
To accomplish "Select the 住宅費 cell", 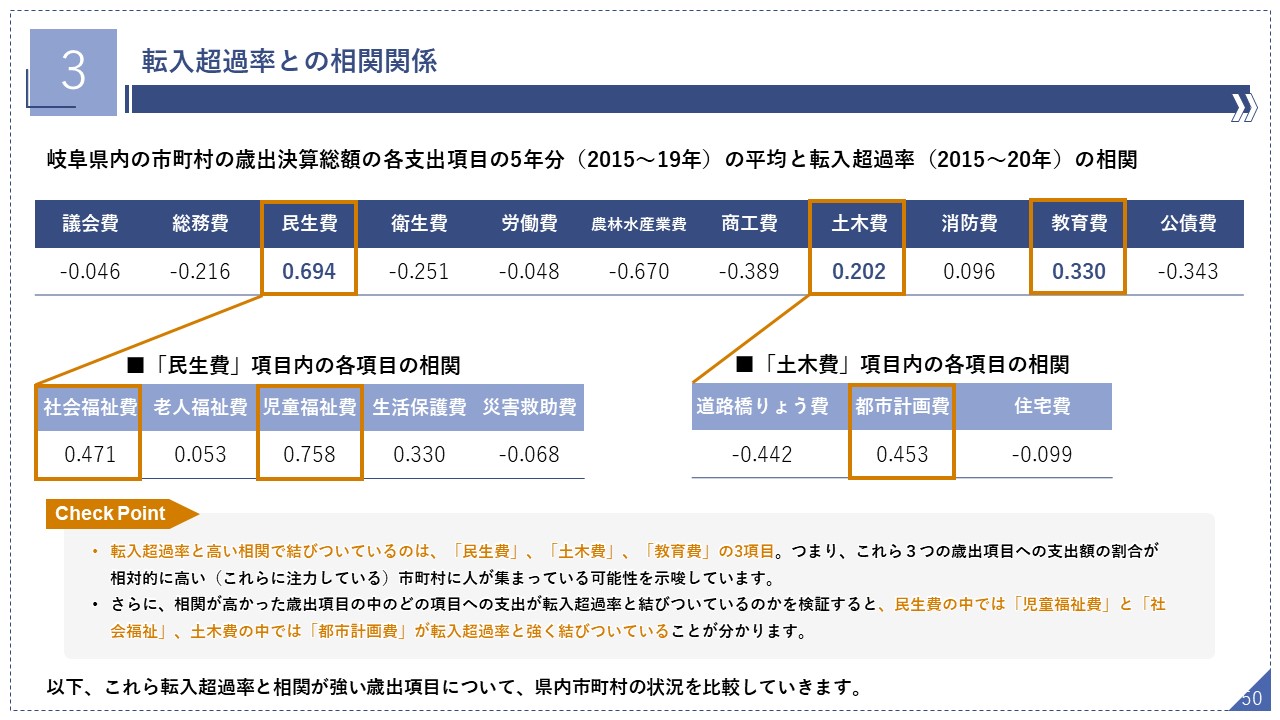I will [1042, 407].
